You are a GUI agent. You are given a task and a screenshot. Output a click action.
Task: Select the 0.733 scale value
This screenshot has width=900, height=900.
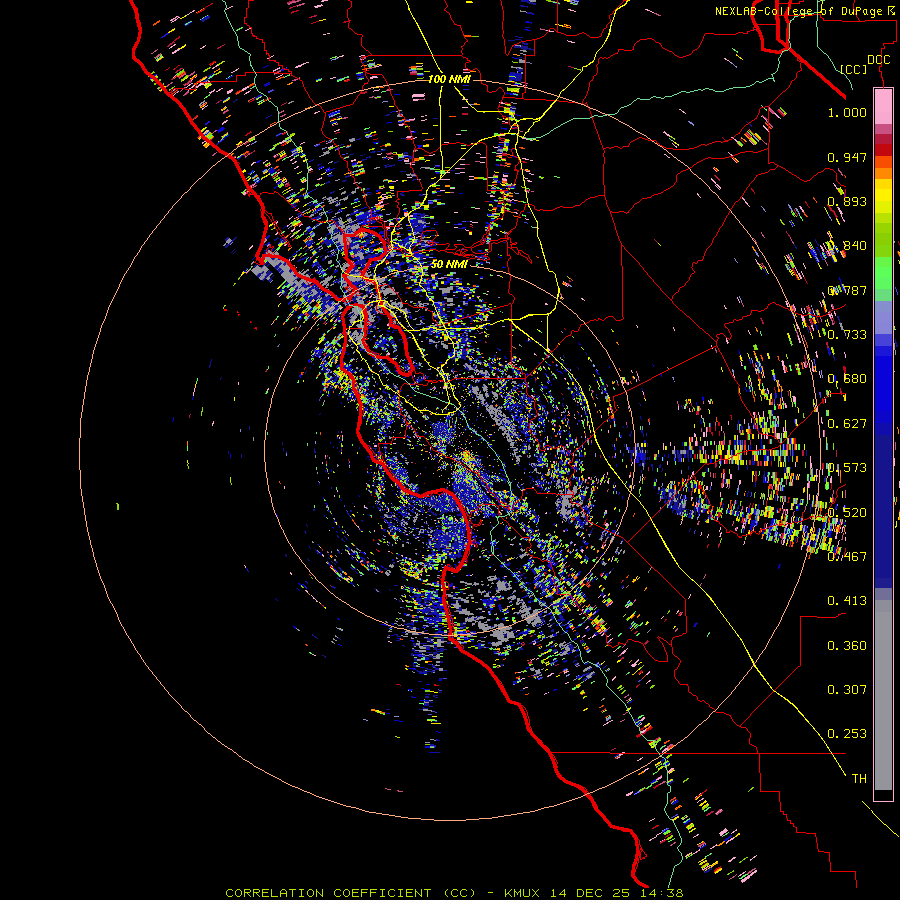pos(847,335)
